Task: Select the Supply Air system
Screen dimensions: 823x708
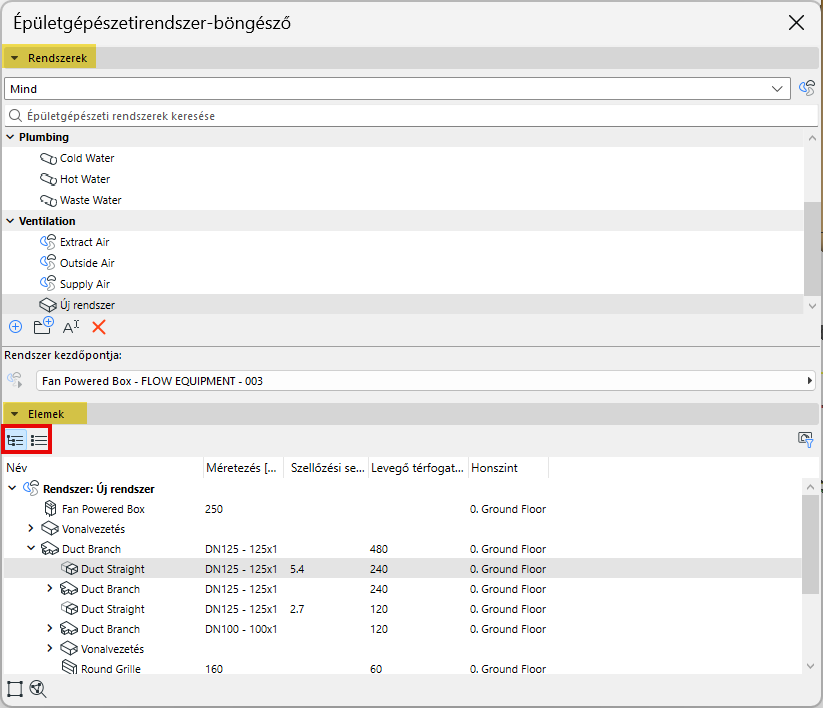Action: tap(85, 284)
